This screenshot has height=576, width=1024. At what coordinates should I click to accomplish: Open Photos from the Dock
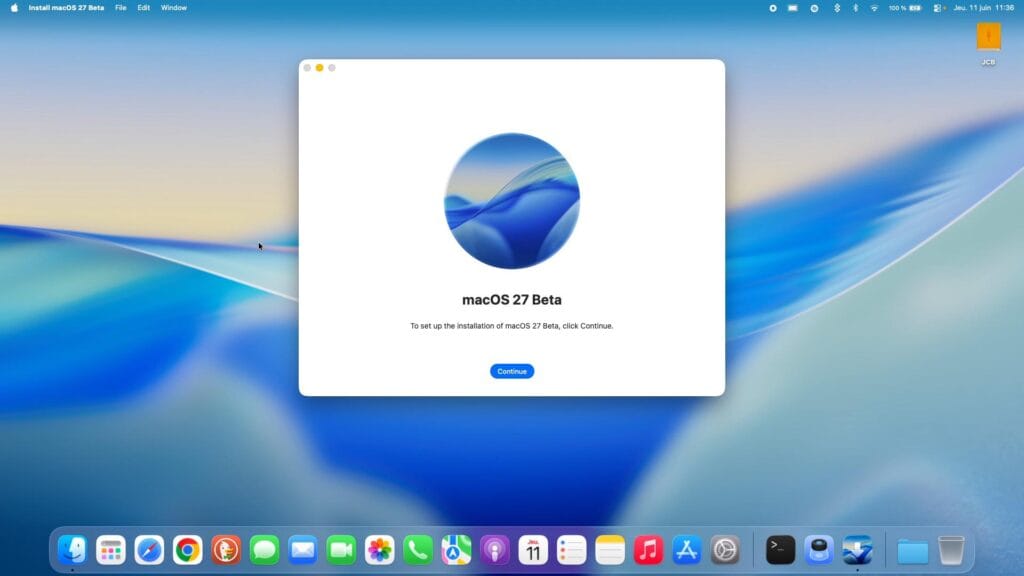click(379, 550)
